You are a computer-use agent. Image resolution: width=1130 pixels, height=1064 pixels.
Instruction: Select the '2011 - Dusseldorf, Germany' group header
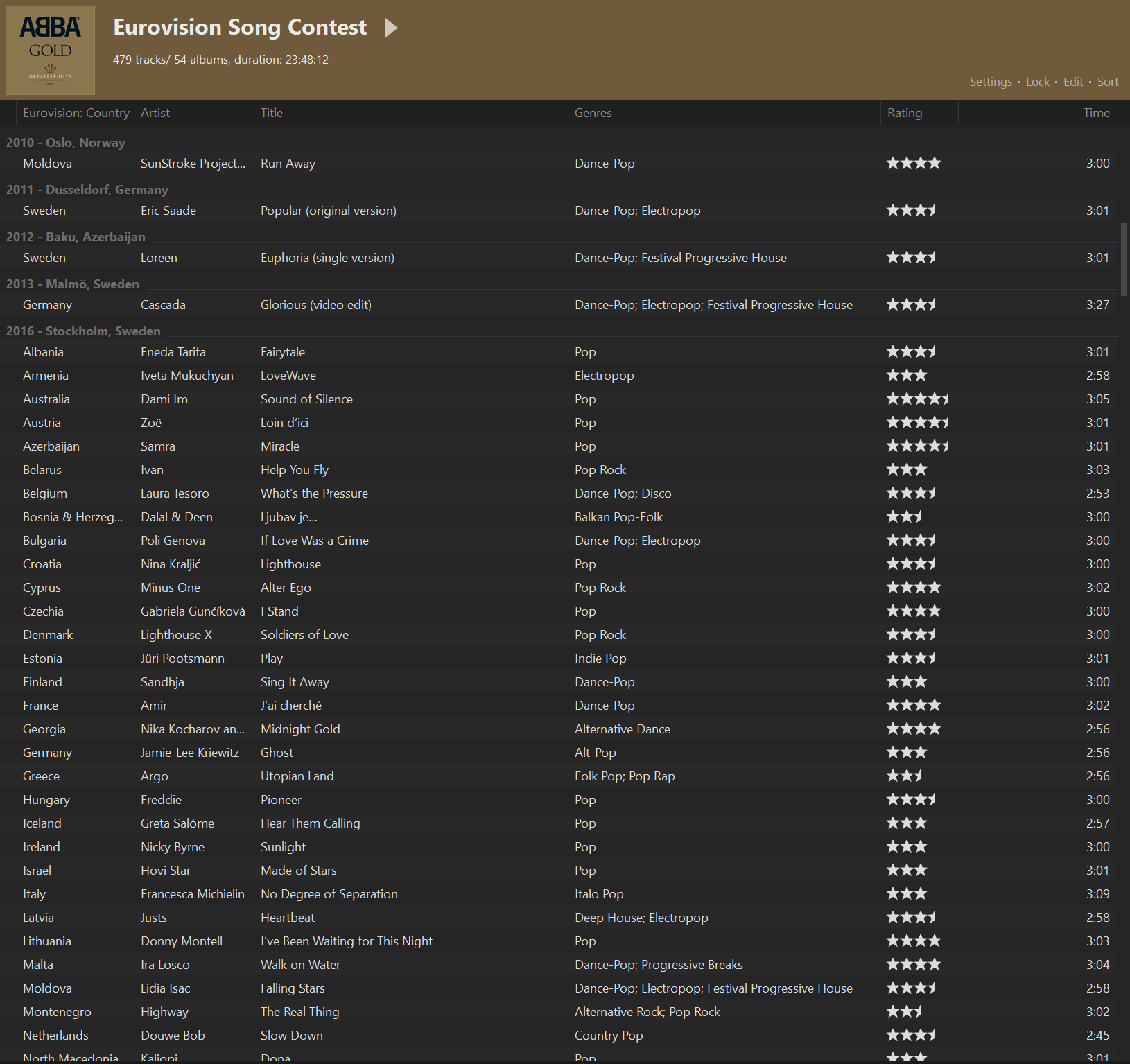(x=87, y=189)
